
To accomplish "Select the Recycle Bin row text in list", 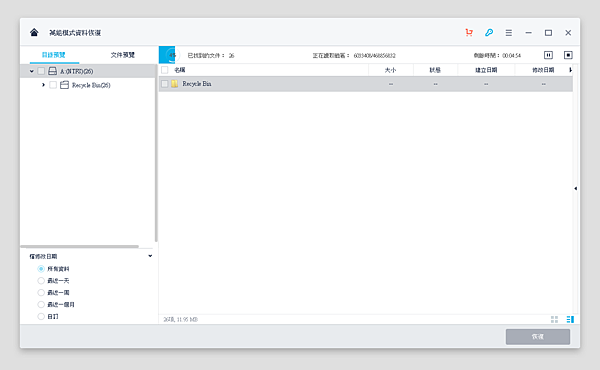I will (x=197, y=84).
